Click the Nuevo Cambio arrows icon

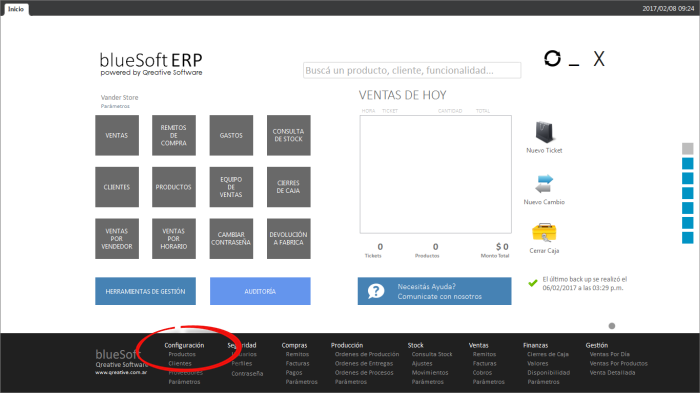click(544, 184)
